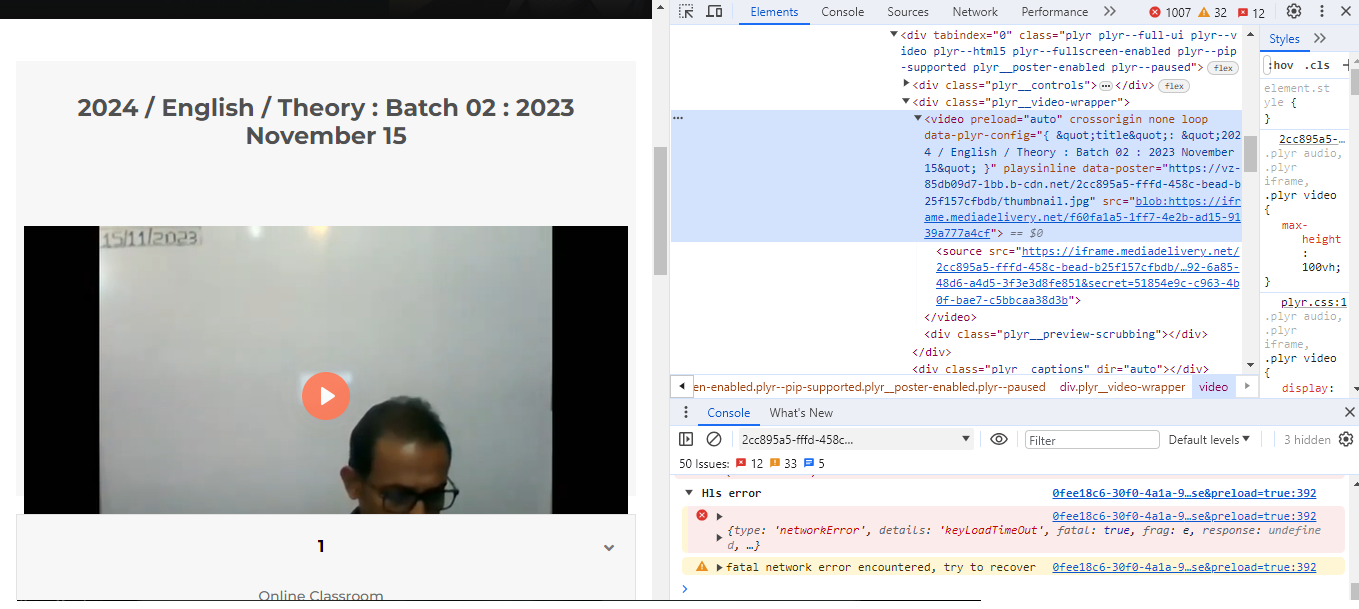
Task: Click the 33 warnings issue badge
Action: click(x=783, y=464)
